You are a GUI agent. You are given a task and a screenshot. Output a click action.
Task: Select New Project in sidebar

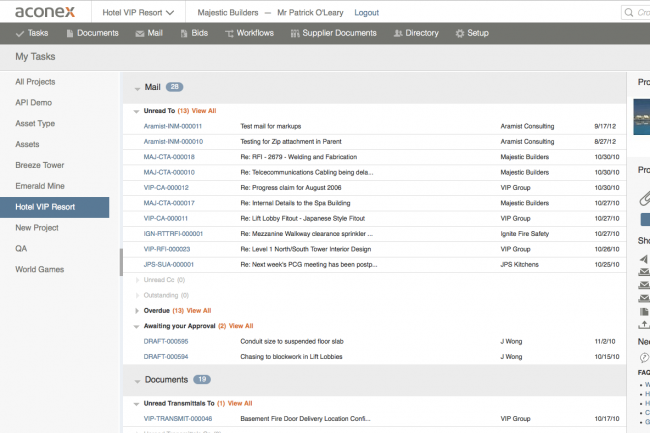click(37, 228)
